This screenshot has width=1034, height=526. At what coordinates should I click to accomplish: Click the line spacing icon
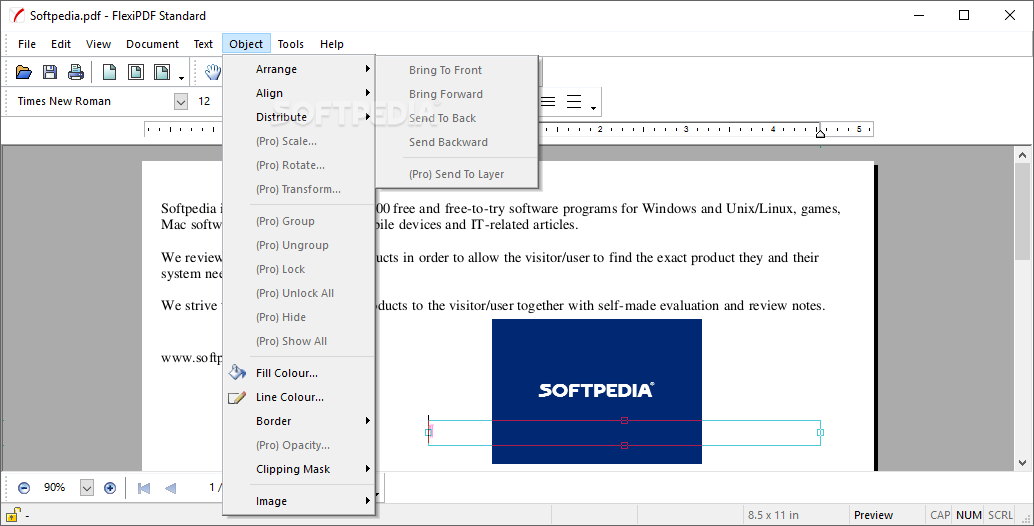[574, 102]
